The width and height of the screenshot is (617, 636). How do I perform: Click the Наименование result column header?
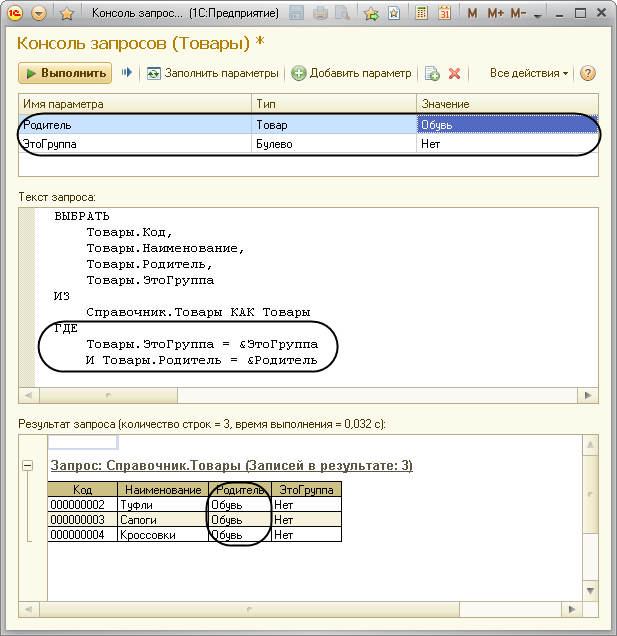click(163, 490)
